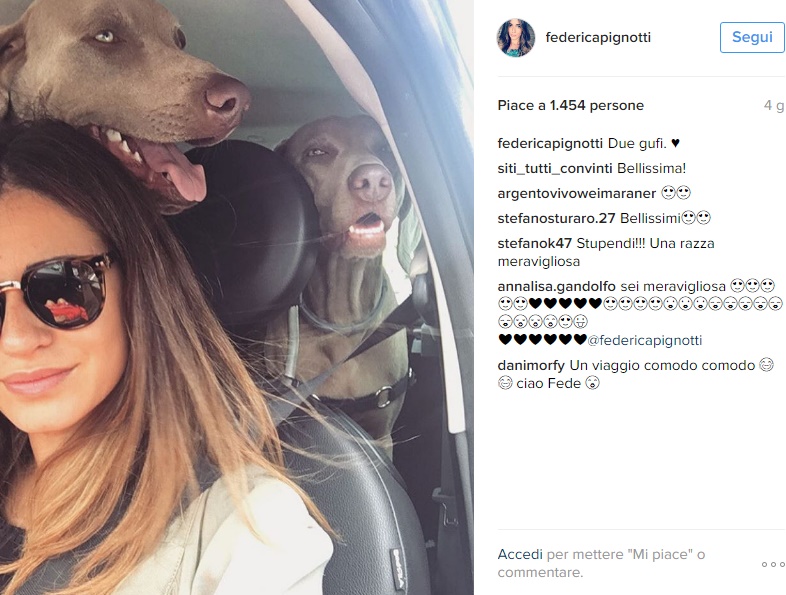The image size is (786, 595).
Task: Click the 4 g post timestamp
Action: (x=774, y=105)
